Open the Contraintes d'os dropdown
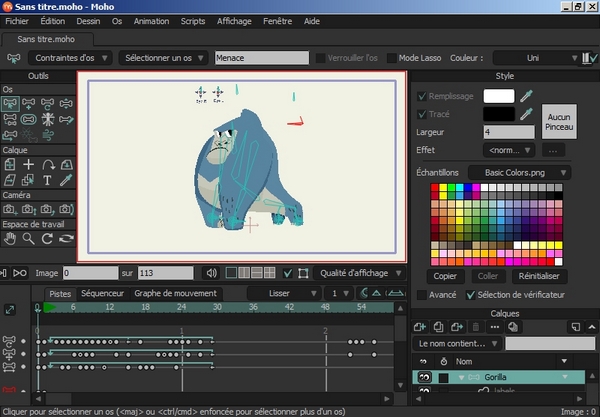The height and width of the screenshot is (417, 600). click(x=70, y=58)
